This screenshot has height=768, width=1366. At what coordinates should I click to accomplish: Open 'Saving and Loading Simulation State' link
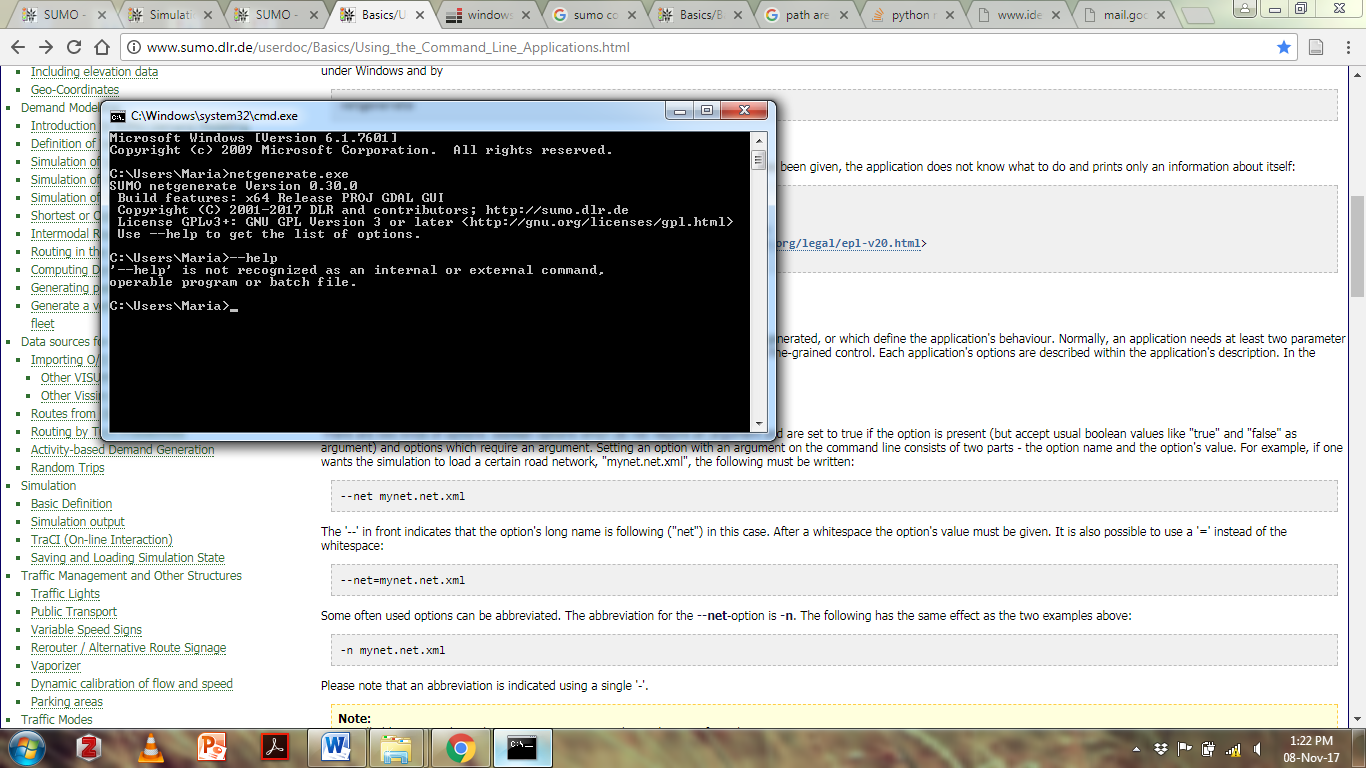click(x=128, y=558)
